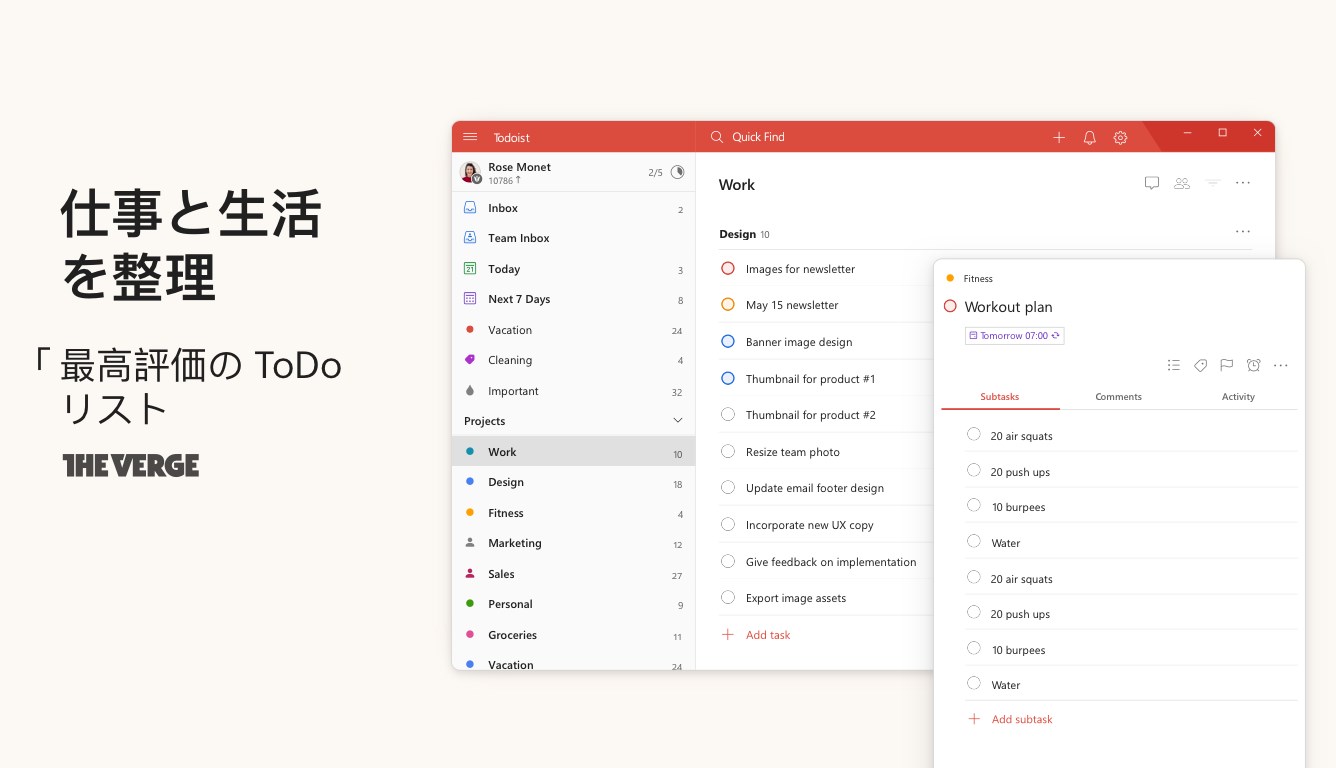The height and width of the screenshot is (768, 1336).
Task: Switch to Comments tab
Action: pyautogui.click(x=1119, y=397)
